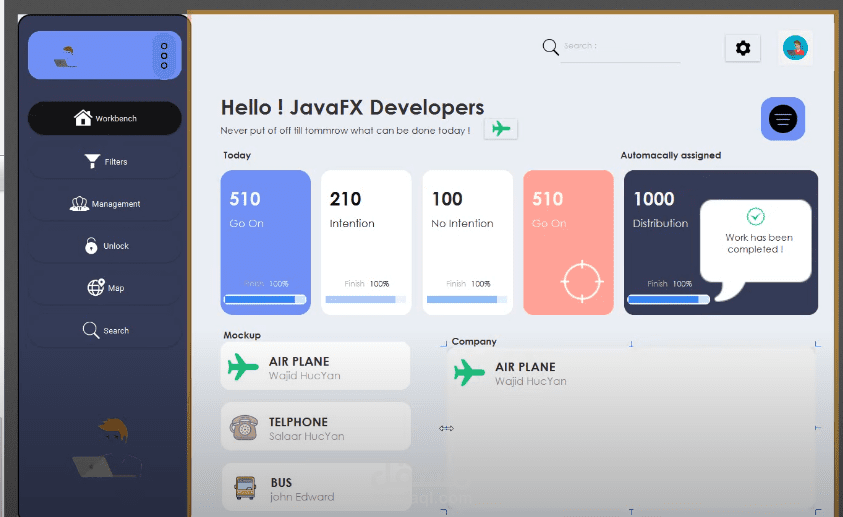843x517 pixels.
Task: Click the developer illustration at sidebar bottom
Action: click(108, 449)
